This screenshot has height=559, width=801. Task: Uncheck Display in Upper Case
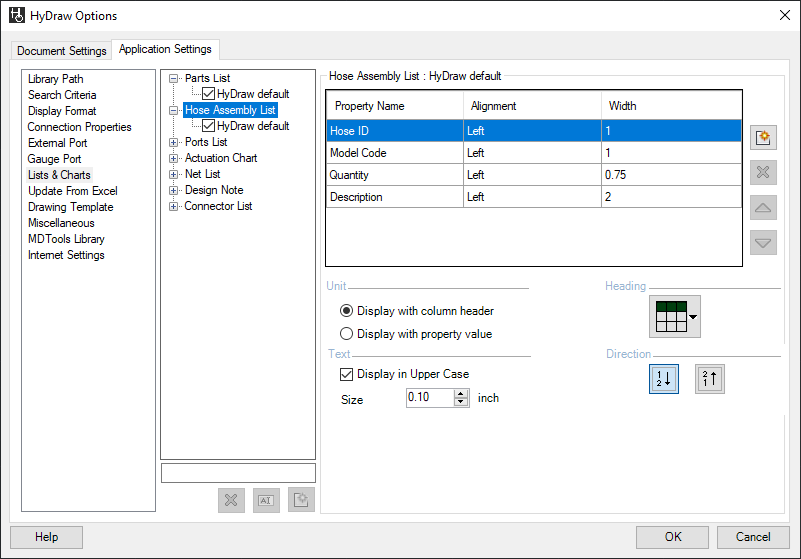[347, 374]
